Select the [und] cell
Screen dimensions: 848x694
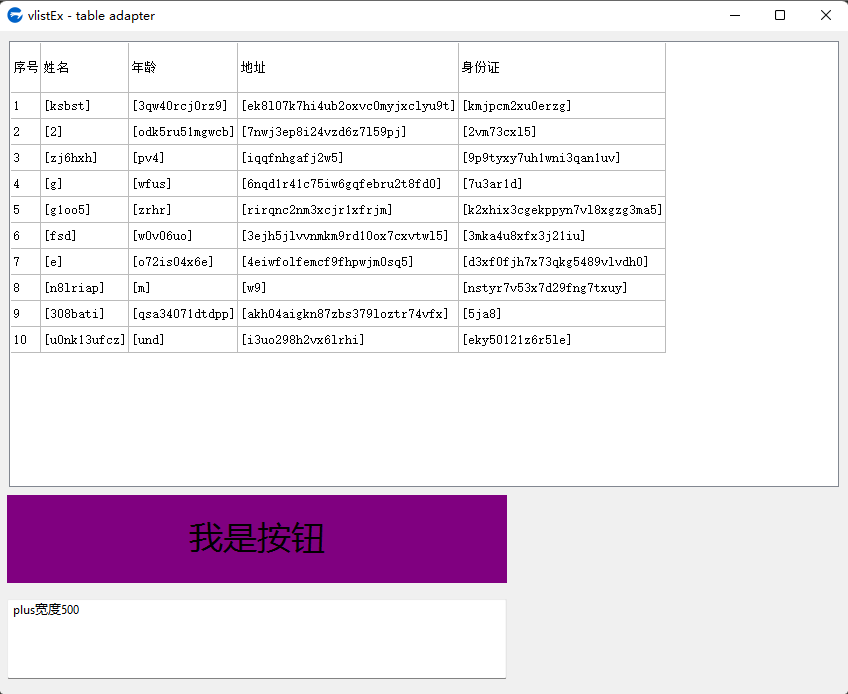click(183, 339)
